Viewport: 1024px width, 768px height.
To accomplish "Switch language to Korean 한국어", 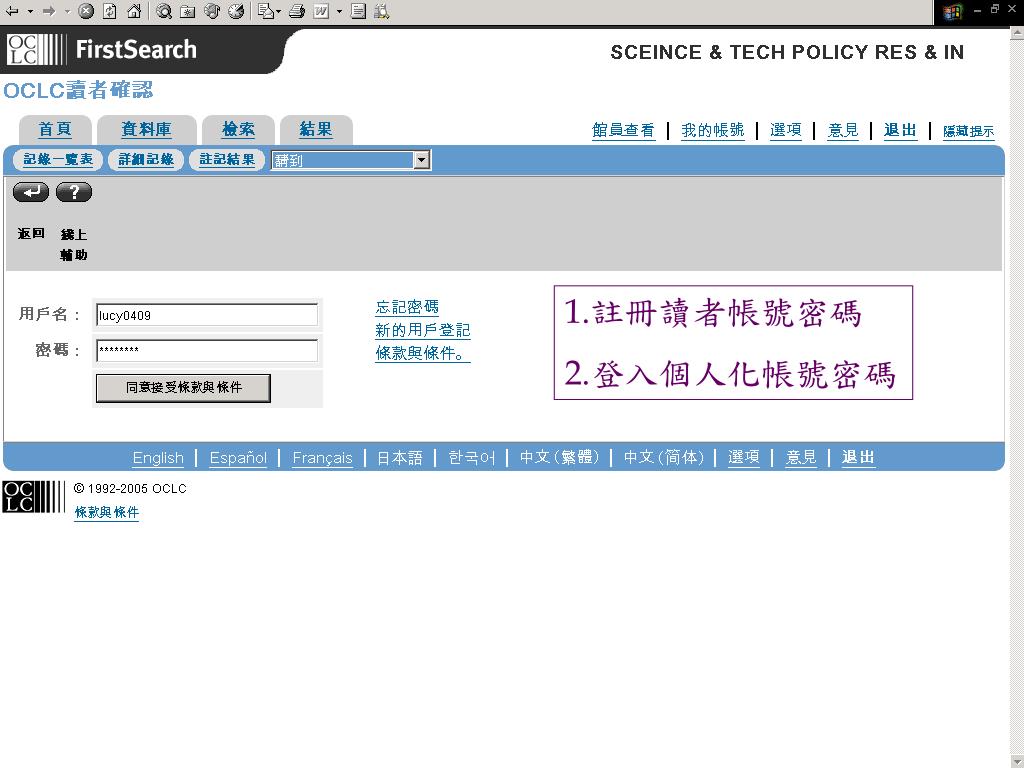I will [472, 458].
